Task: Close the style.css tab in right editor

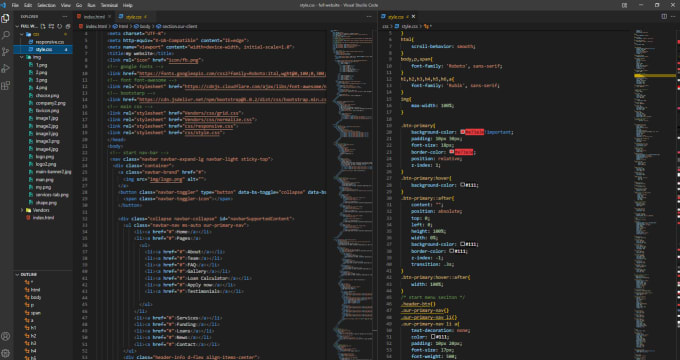Action: [x=413, y=16]
